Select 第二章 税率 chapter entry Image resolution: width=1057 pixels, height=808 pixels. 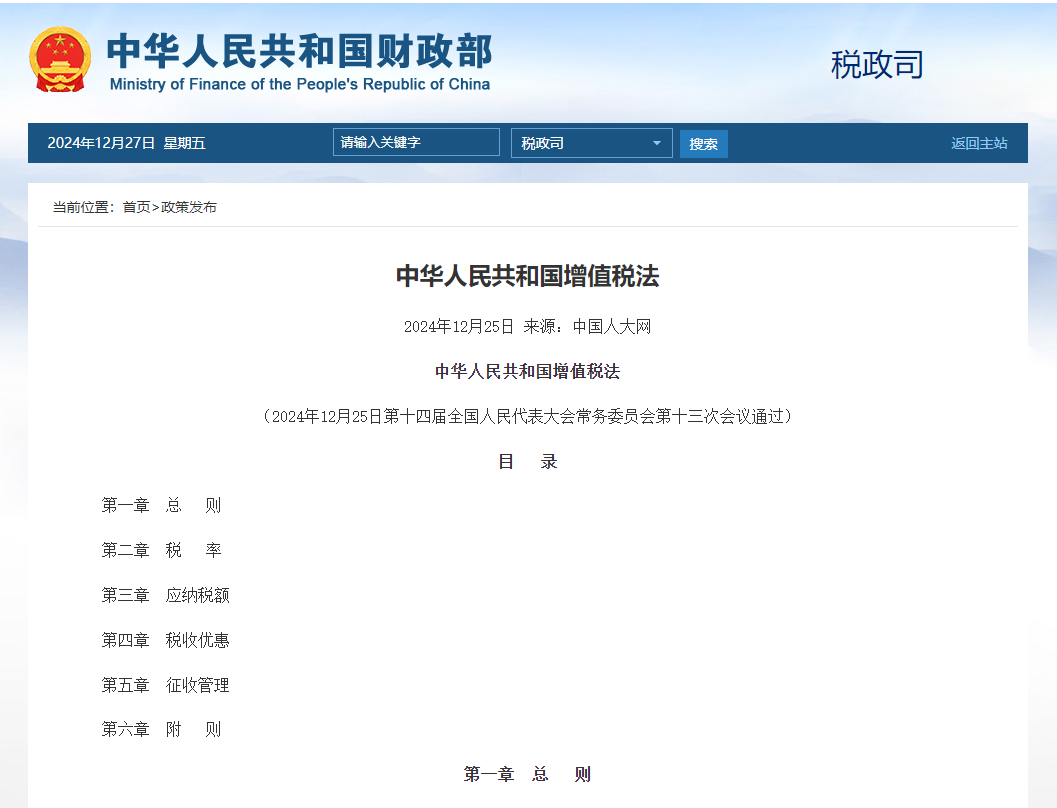160,550
